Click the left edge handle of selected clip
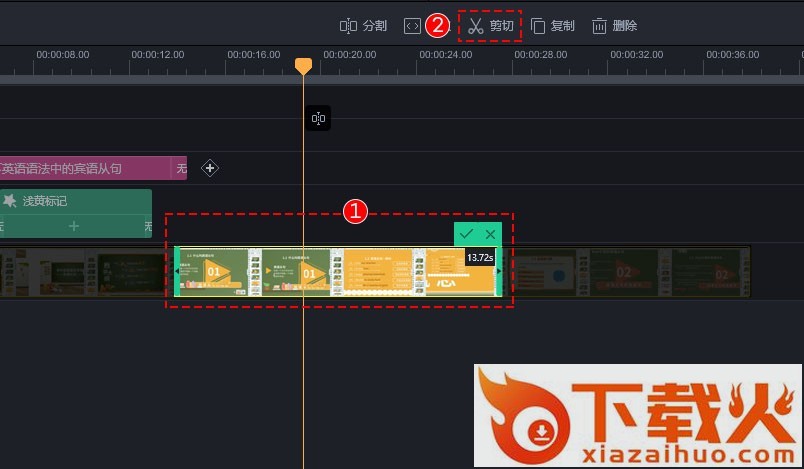Screen dimensions: 804x469 coord(177,272)
